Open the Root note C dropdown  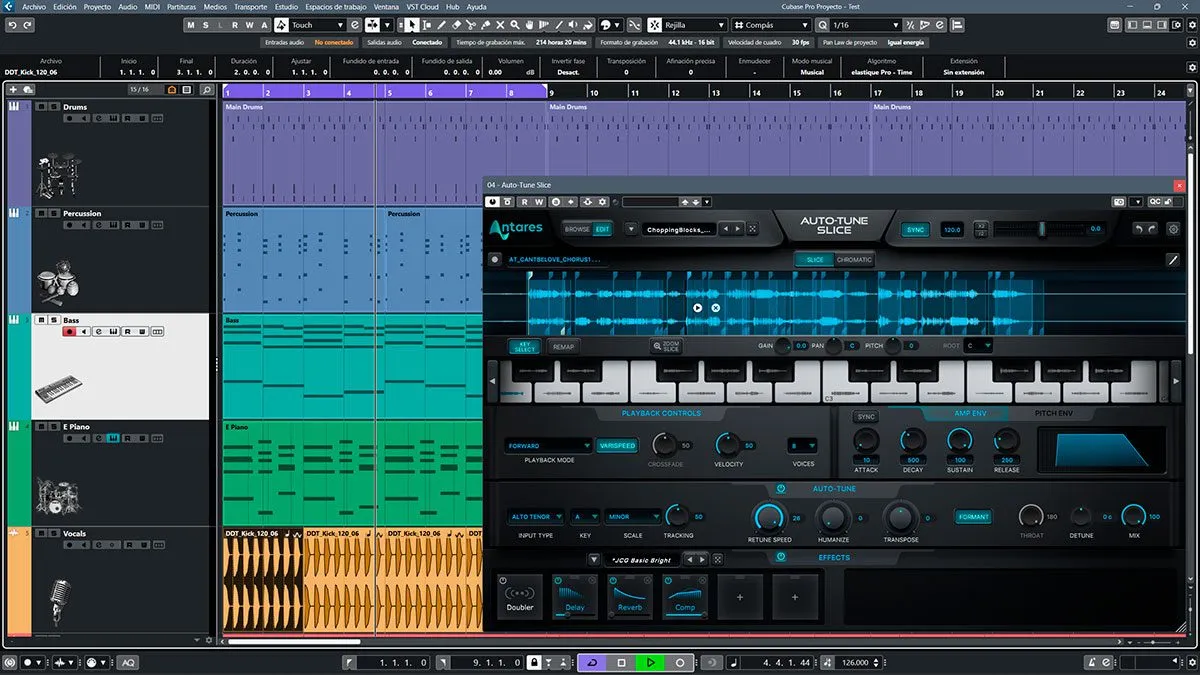tap(978, 346)
